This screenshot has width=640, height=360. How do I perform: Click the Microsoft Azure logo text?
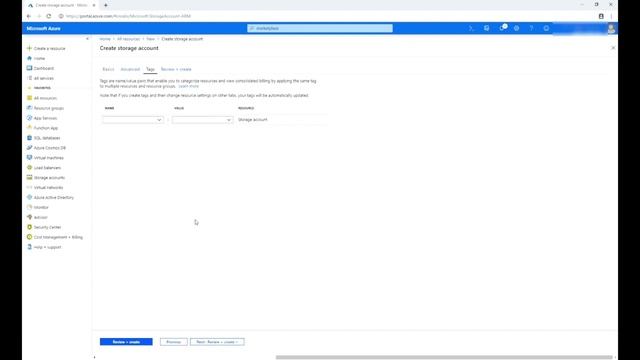coord(44,29)
